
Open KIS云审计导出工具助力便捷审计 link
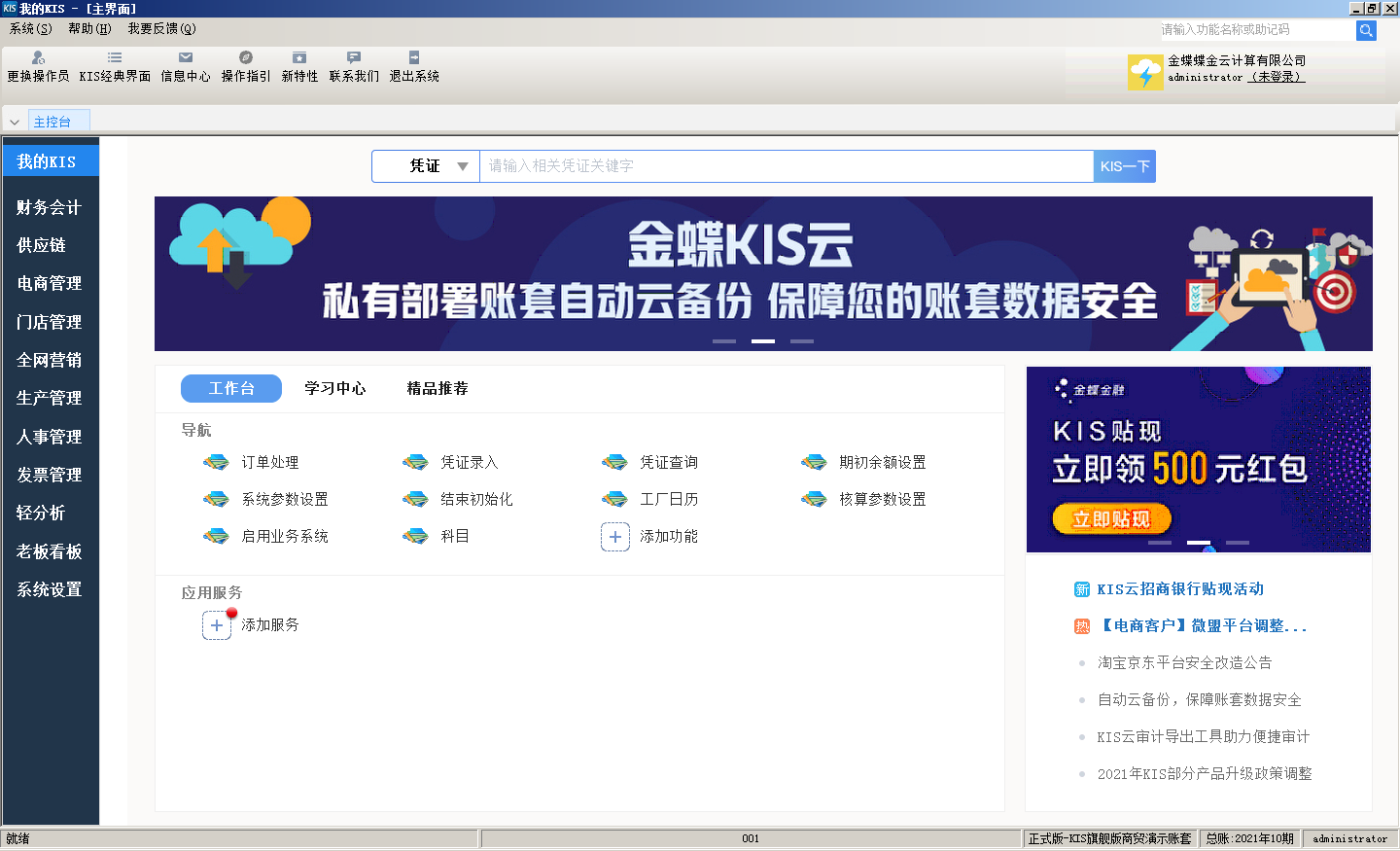(x=1203, y=737)
